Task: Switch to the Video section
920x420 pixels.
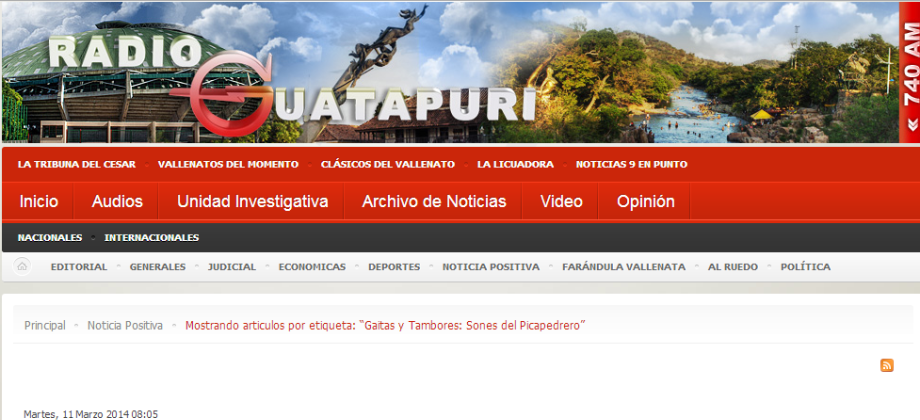Action: (561, 201)
